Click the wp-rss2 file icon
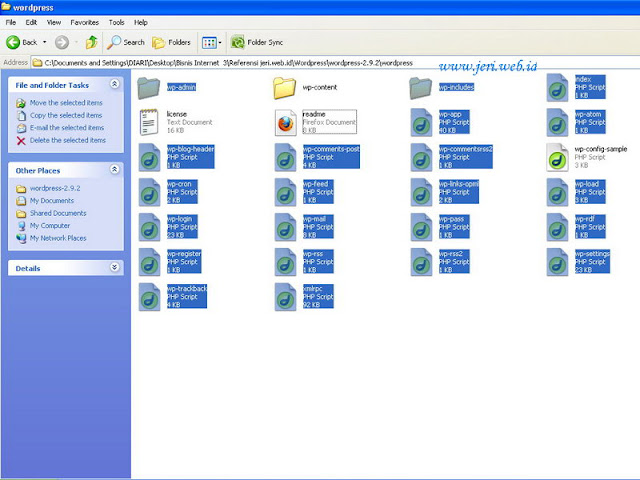640x480 pixels. coord(421,262)
